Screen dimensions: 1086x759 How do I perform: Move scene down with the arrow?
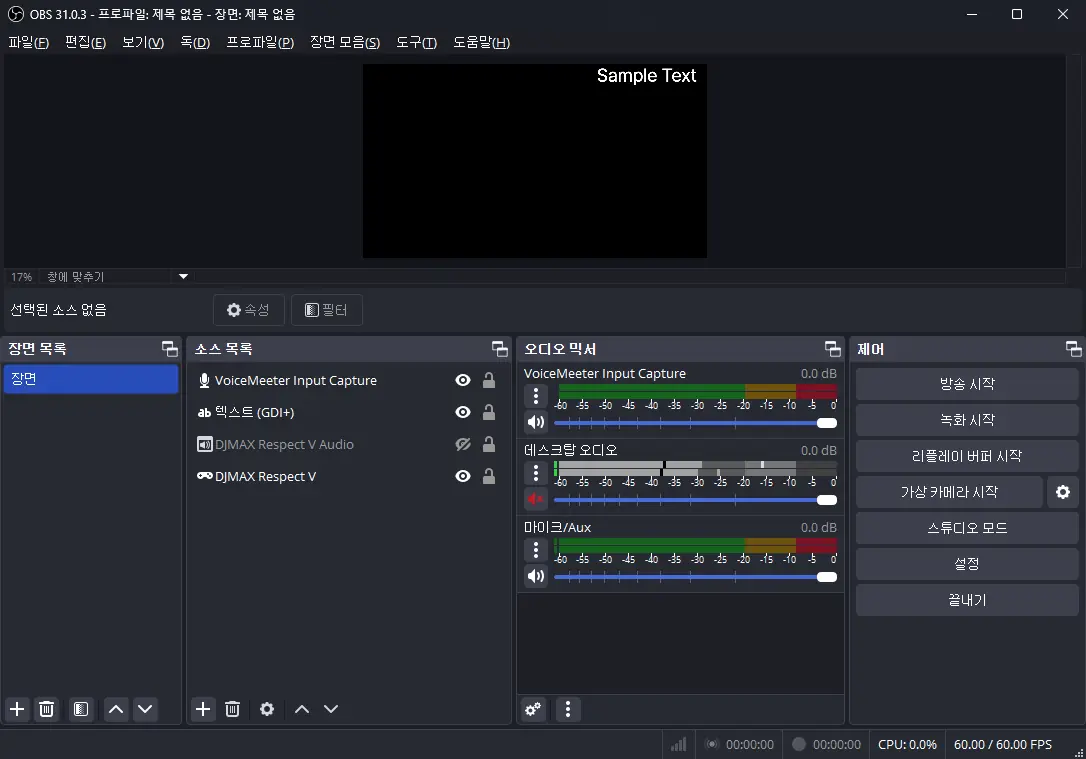[145, 709]
